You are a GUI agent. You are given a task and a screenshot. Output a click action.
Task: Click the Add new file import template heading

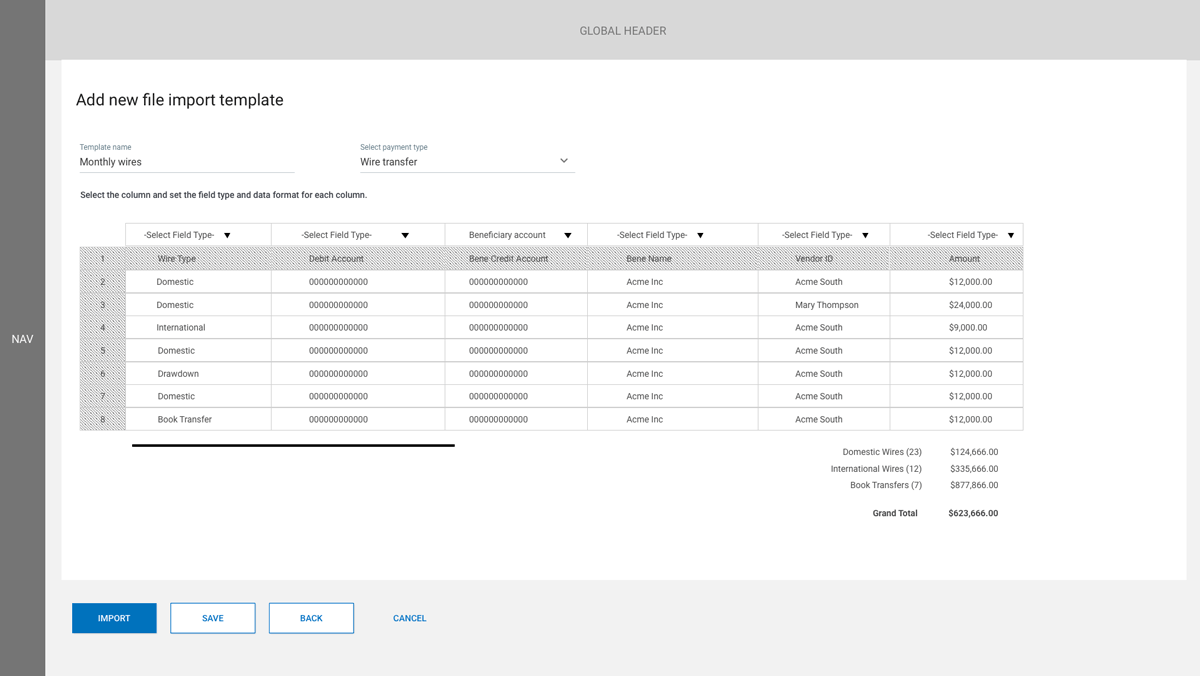pyautogui.click(x=180, y=100)
